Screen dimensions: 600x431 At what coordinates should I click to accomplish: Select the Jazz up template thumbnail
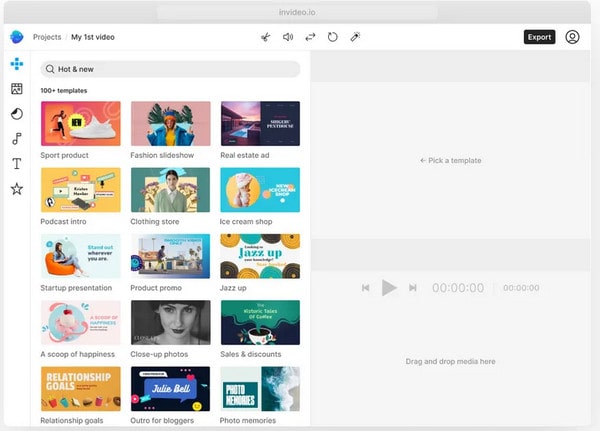tap(260, 256)
